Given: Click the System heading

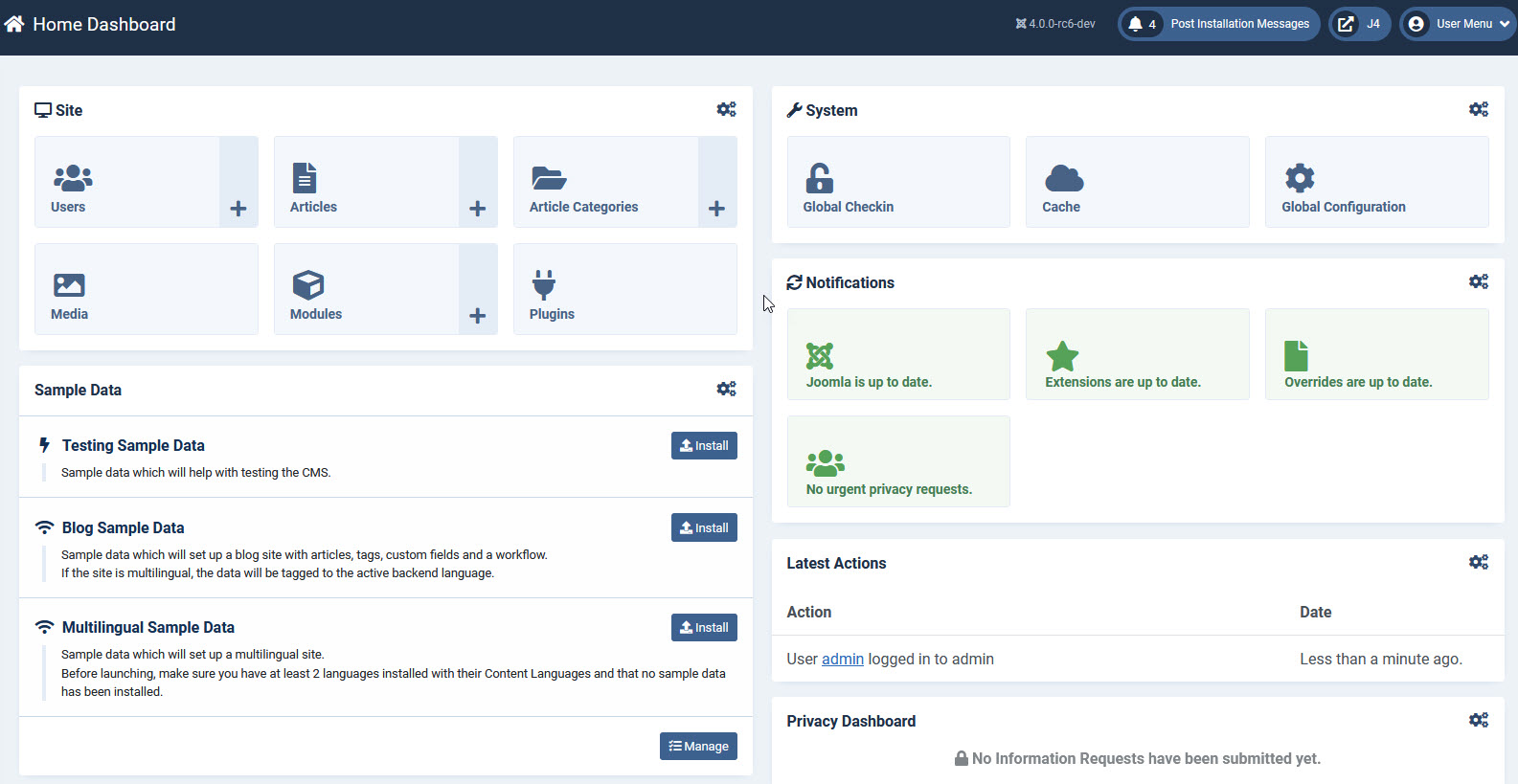Looking at the screenshot, I should (x=831, y=110).
